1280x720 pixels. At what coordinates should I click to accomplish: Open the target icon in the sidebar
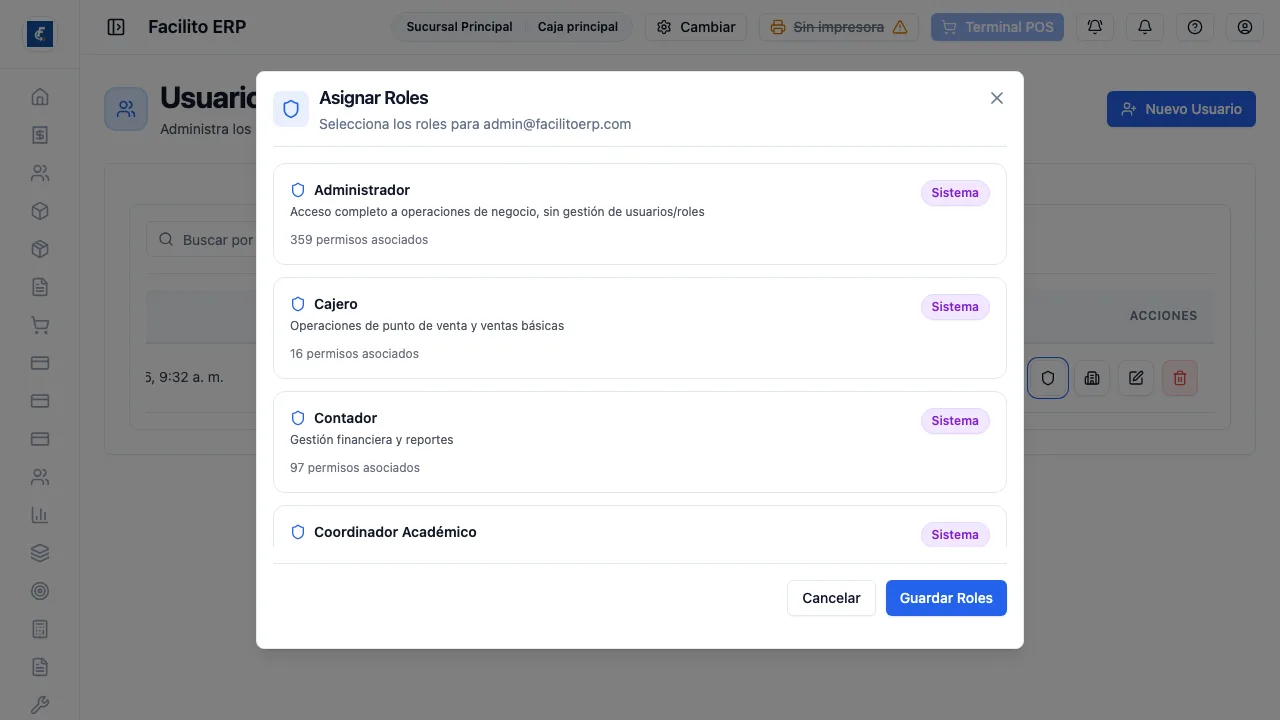pos(40,591)
